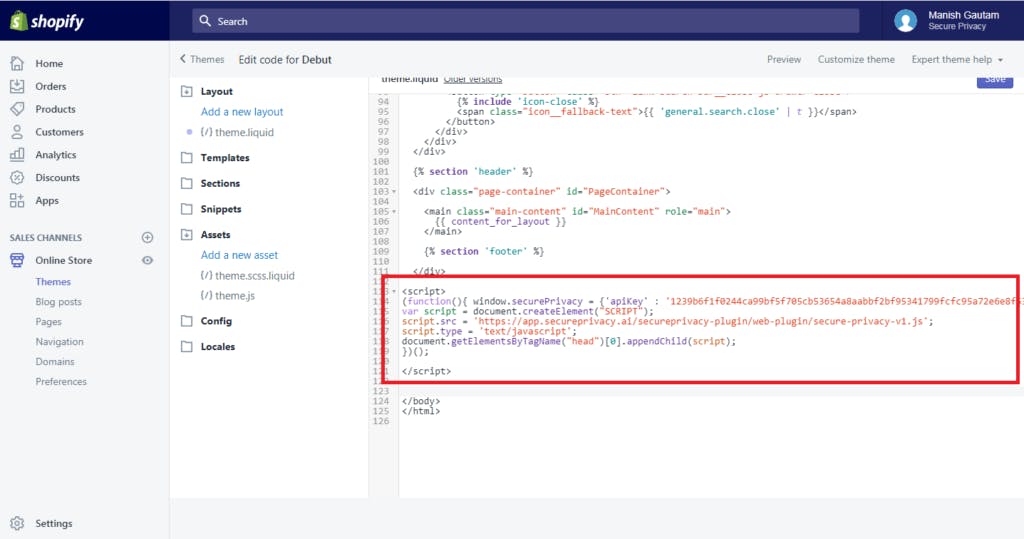
Task: Open Home in sidebar
Action: coord(49,63)
